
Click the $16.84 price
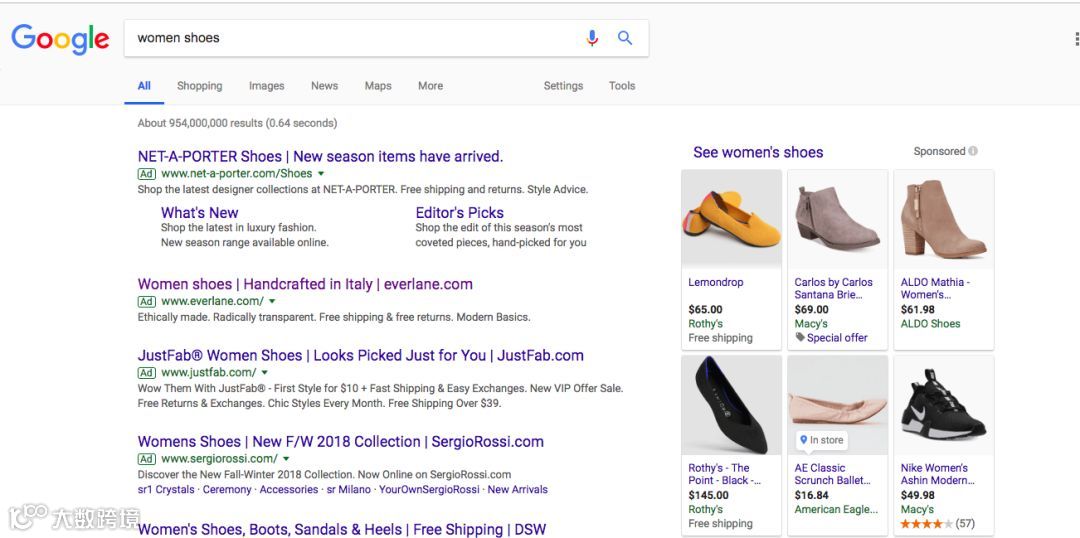pyautogui.click(x=811, y=495)
